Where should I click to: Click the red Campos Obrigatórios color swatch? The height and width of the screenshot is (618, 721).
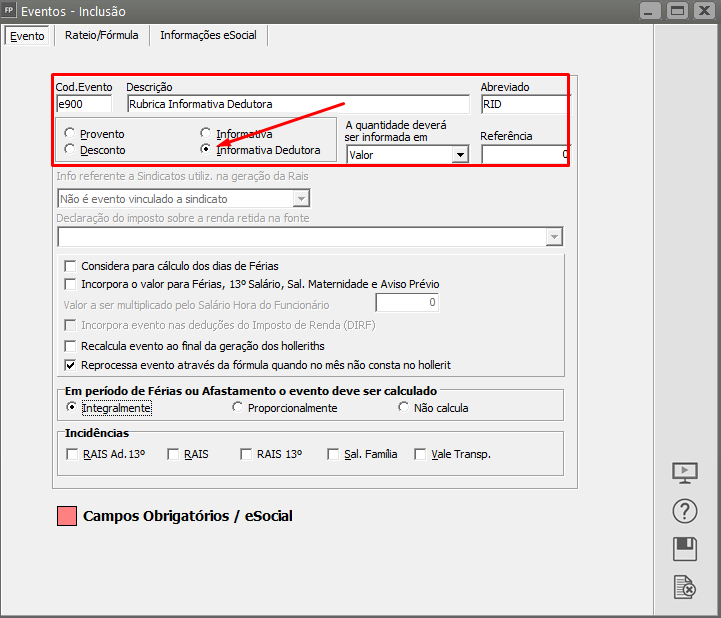pos(67,517)
